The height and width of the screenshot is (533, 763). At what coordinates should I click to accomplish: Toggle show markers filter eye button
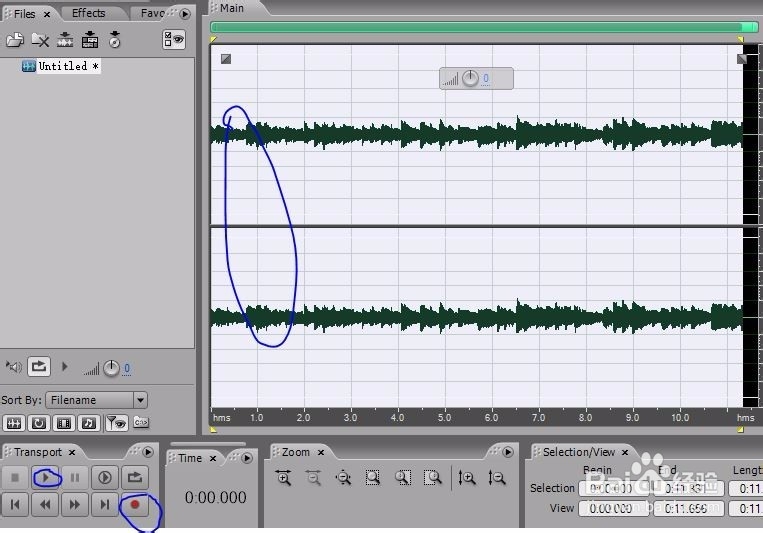coord(117,423)
